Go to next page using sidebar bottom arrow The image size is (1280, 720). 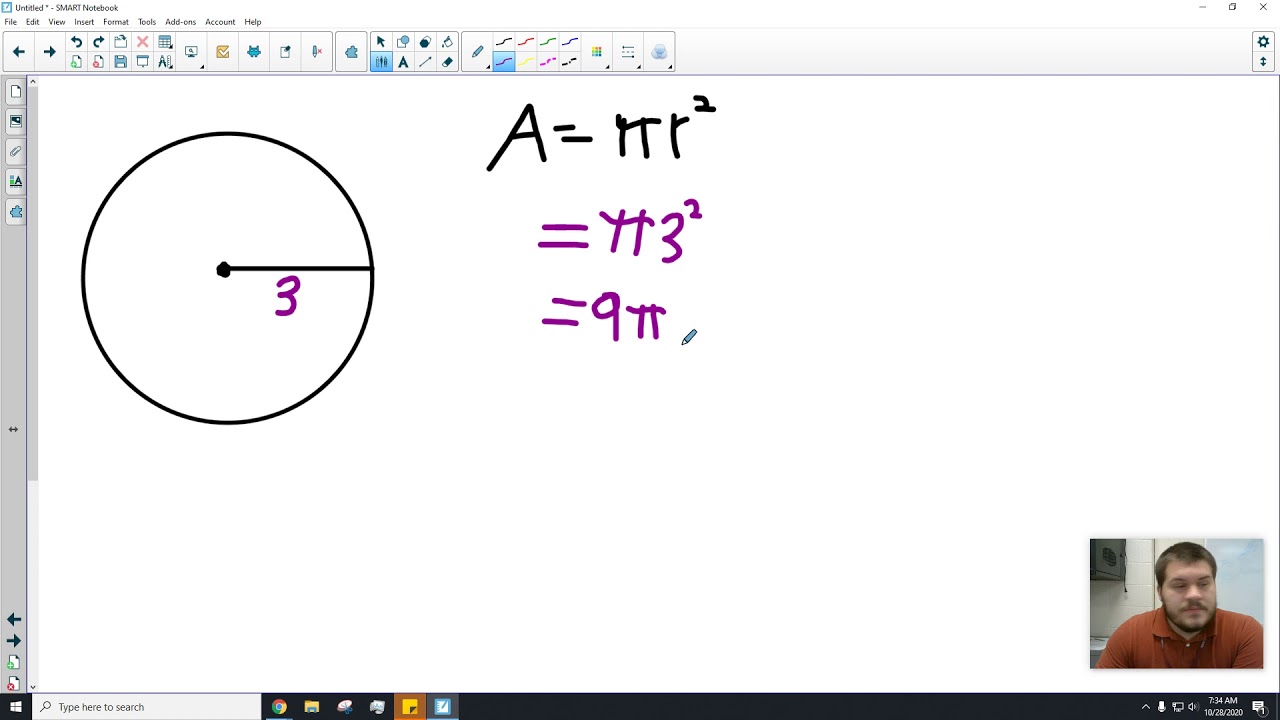coord(14,641)
